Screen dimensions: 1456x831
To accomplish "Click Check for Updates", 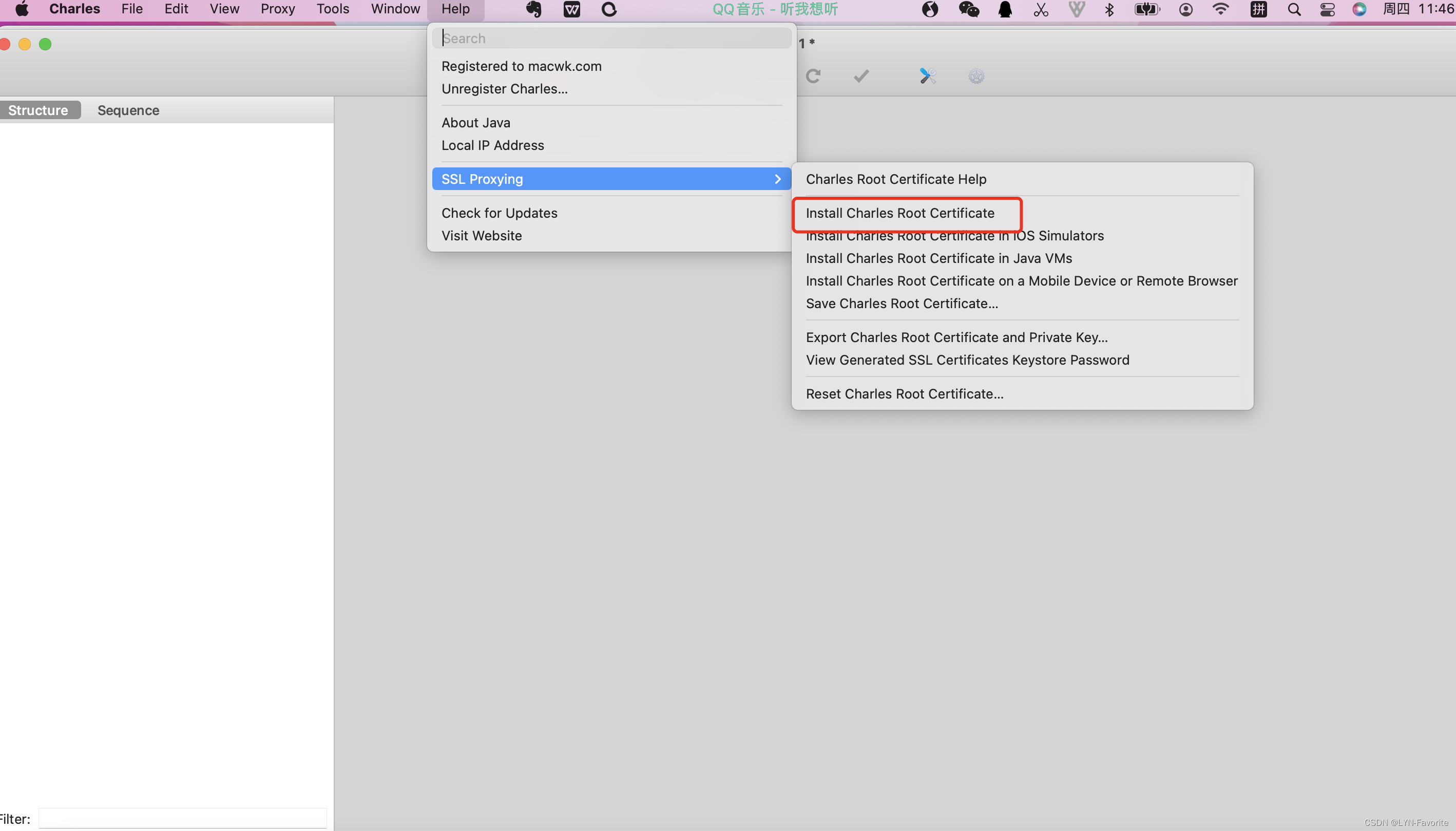I will 499,213.
